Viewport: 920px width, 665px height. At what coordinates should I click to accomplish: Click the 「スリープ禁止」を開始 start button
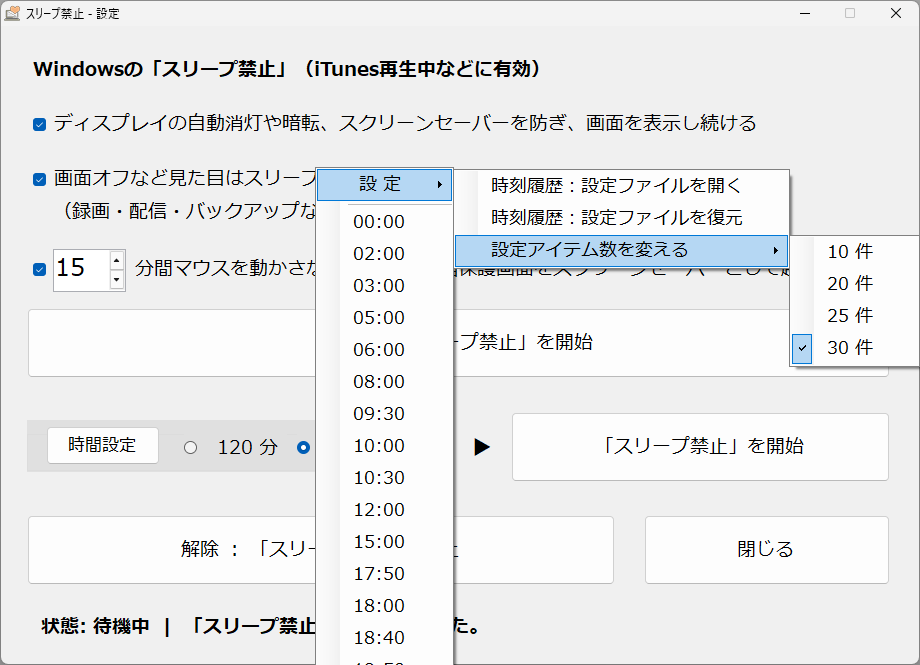point(698,447)
